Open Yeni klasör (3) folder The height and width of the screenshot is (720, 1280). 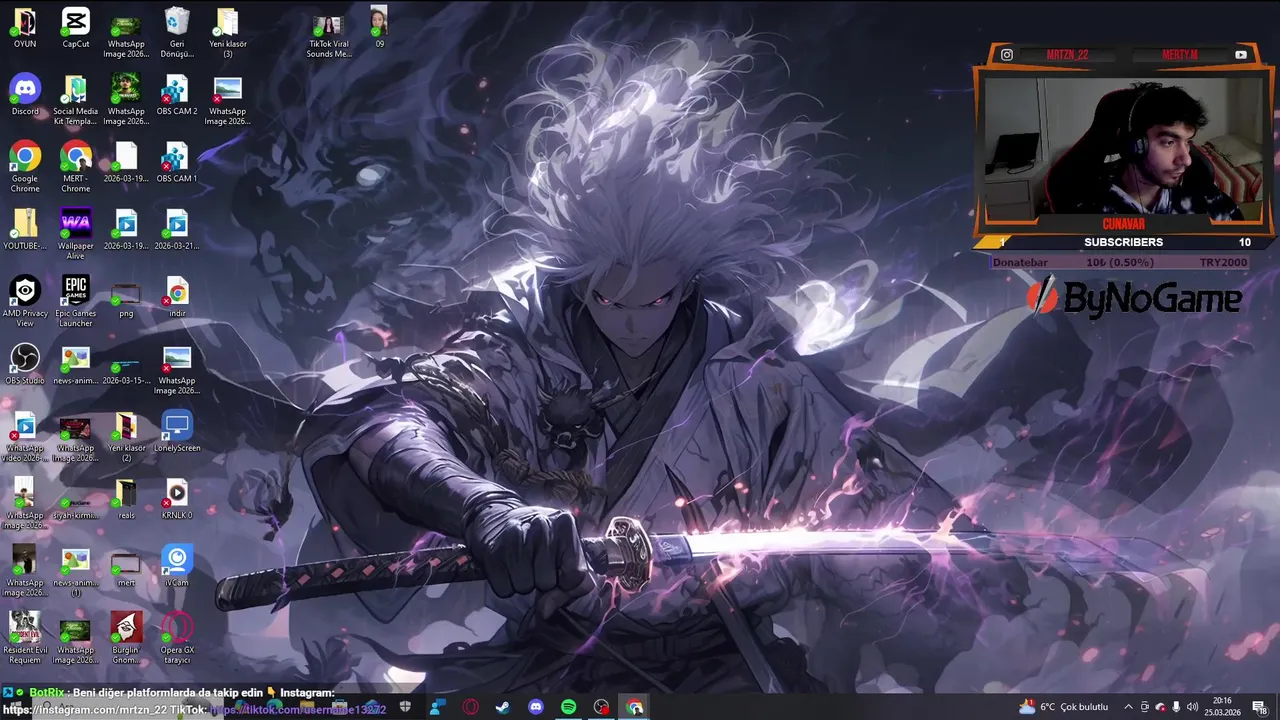pos(227,33)
